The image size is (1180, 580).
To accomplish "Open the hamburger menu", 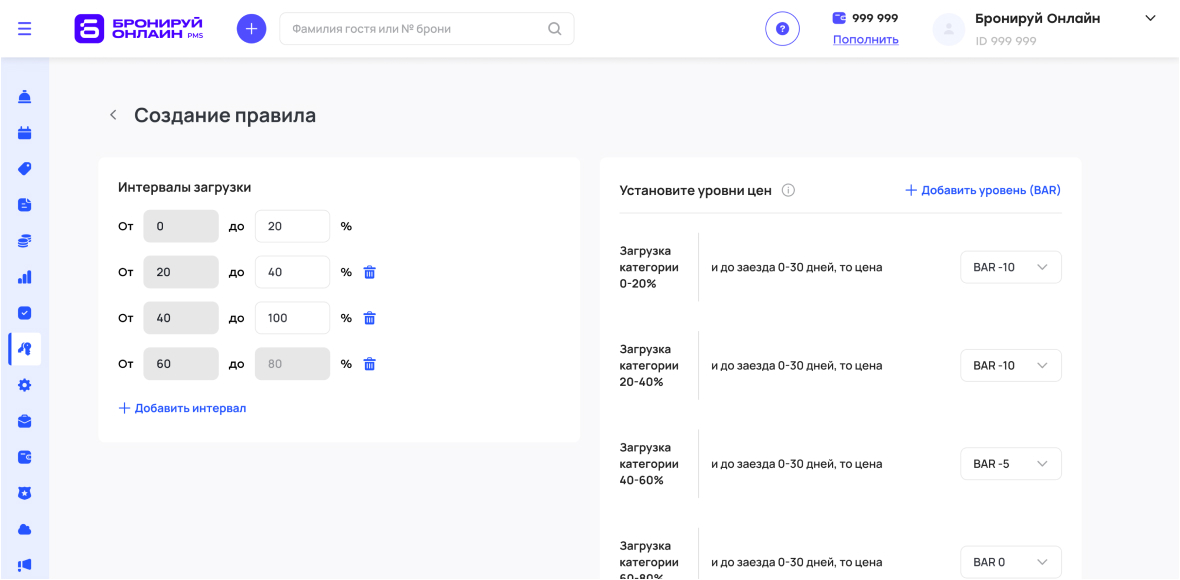I will [x=24, y=28].
